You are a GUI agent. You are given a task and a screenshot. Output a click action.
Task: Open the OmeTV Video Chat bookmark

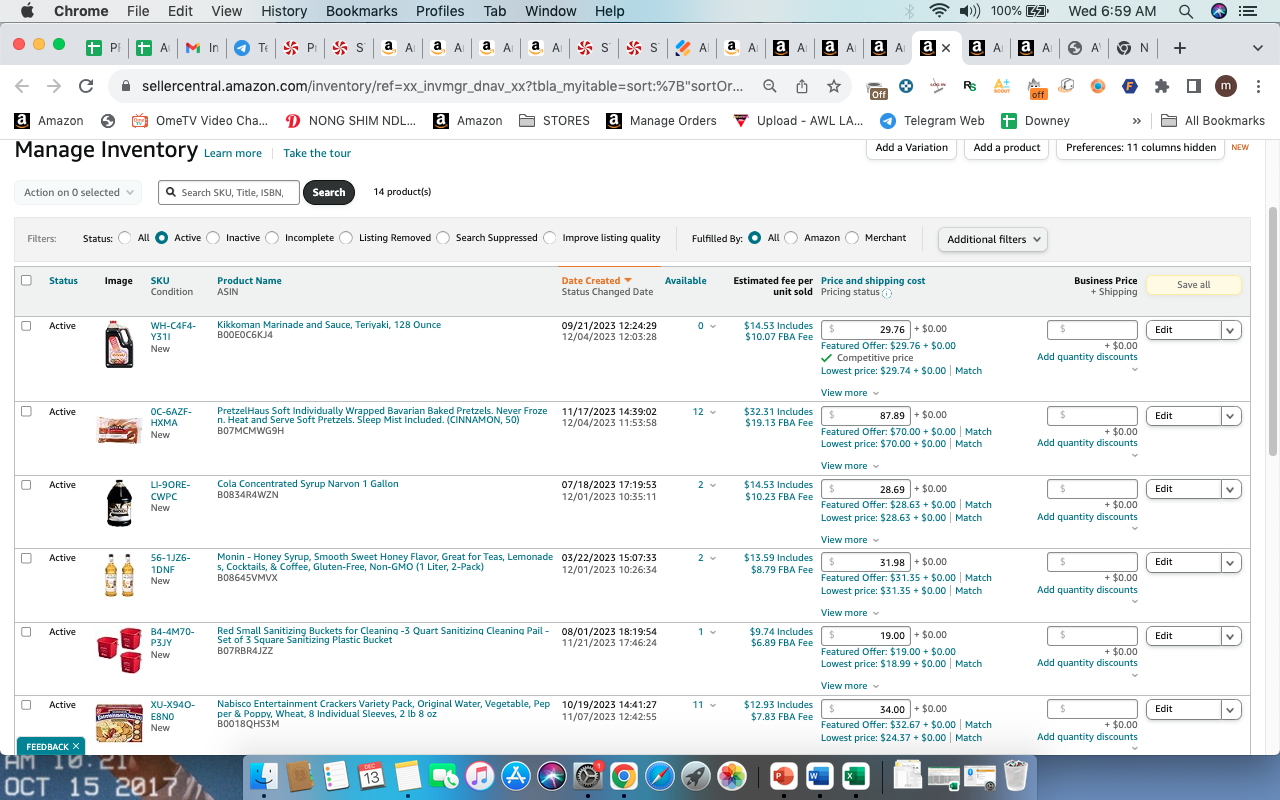pos(199,121)
